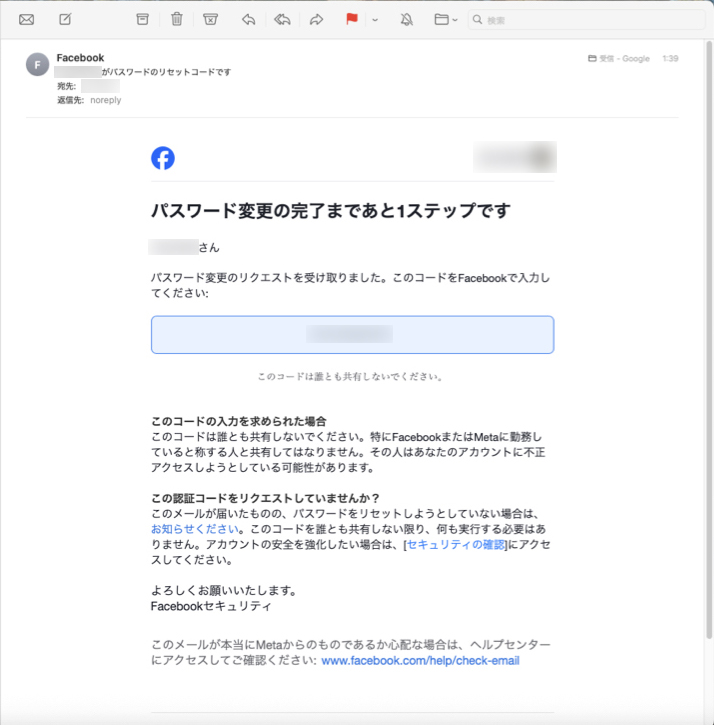Click the email headline パスワード変更の完了まであと1ステップです
This screenshot has width=714, height=725.
click(x=331, y=211)
